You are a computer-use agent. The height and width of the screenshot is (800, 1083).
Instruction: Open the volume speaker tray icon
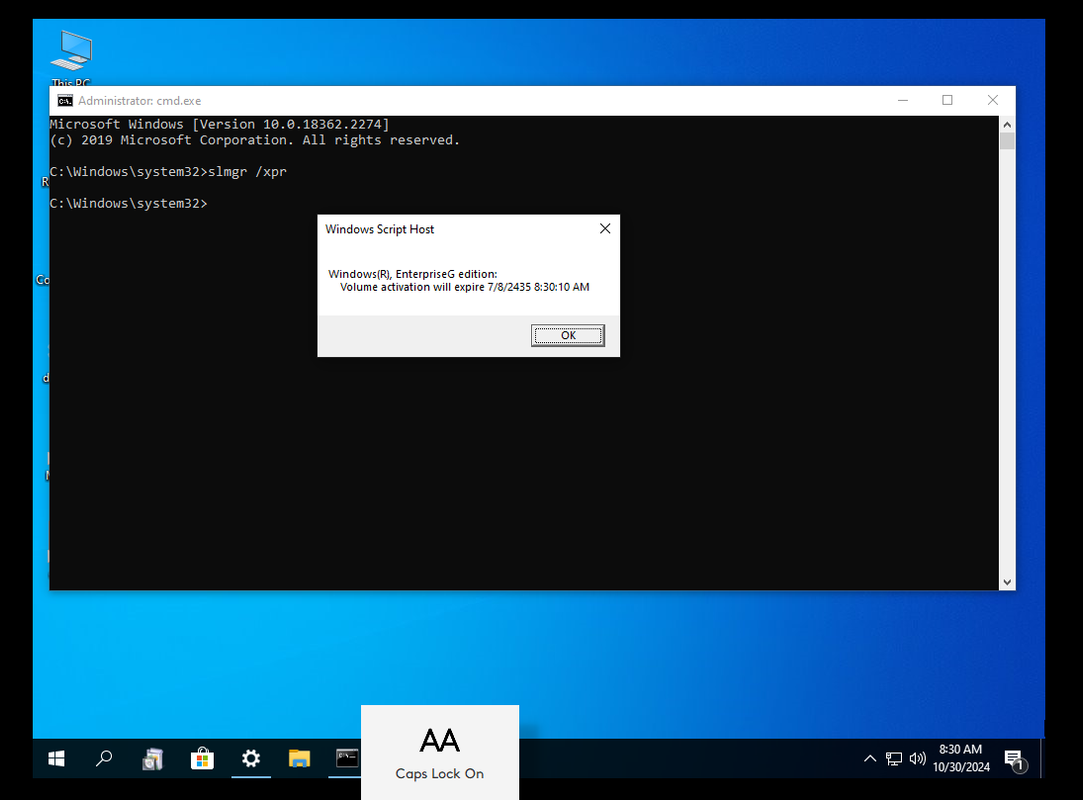click(917, 759)
